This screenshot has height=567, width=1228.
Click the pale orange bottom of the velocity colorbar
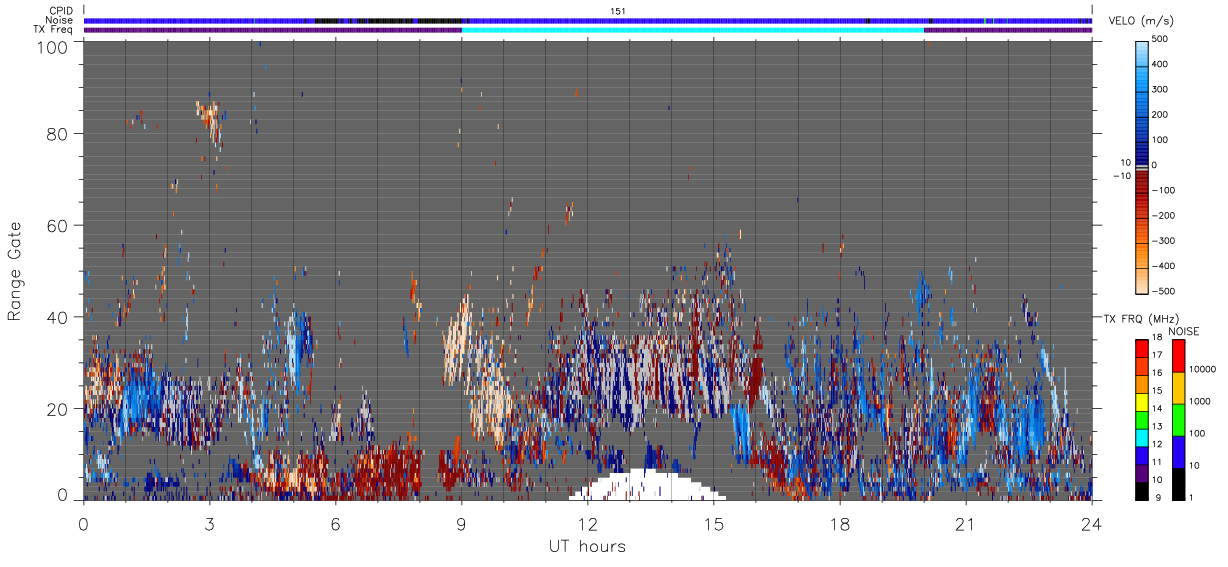pyautogui.click(x=1142, y=283)
